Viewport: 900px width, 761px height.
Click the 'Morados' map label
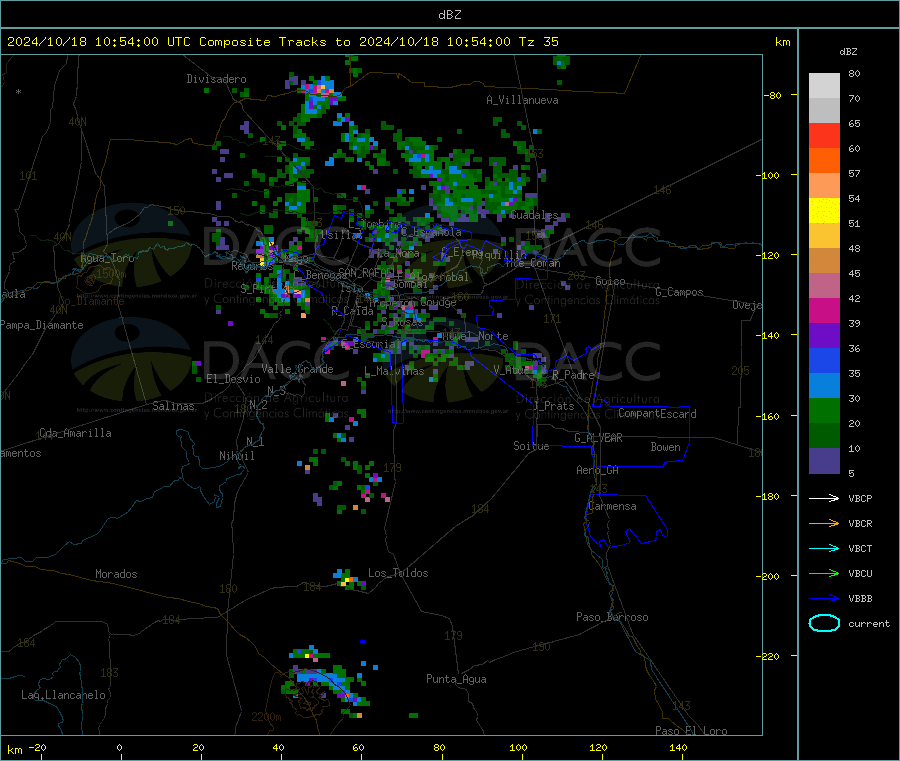[x=116, y=574]
